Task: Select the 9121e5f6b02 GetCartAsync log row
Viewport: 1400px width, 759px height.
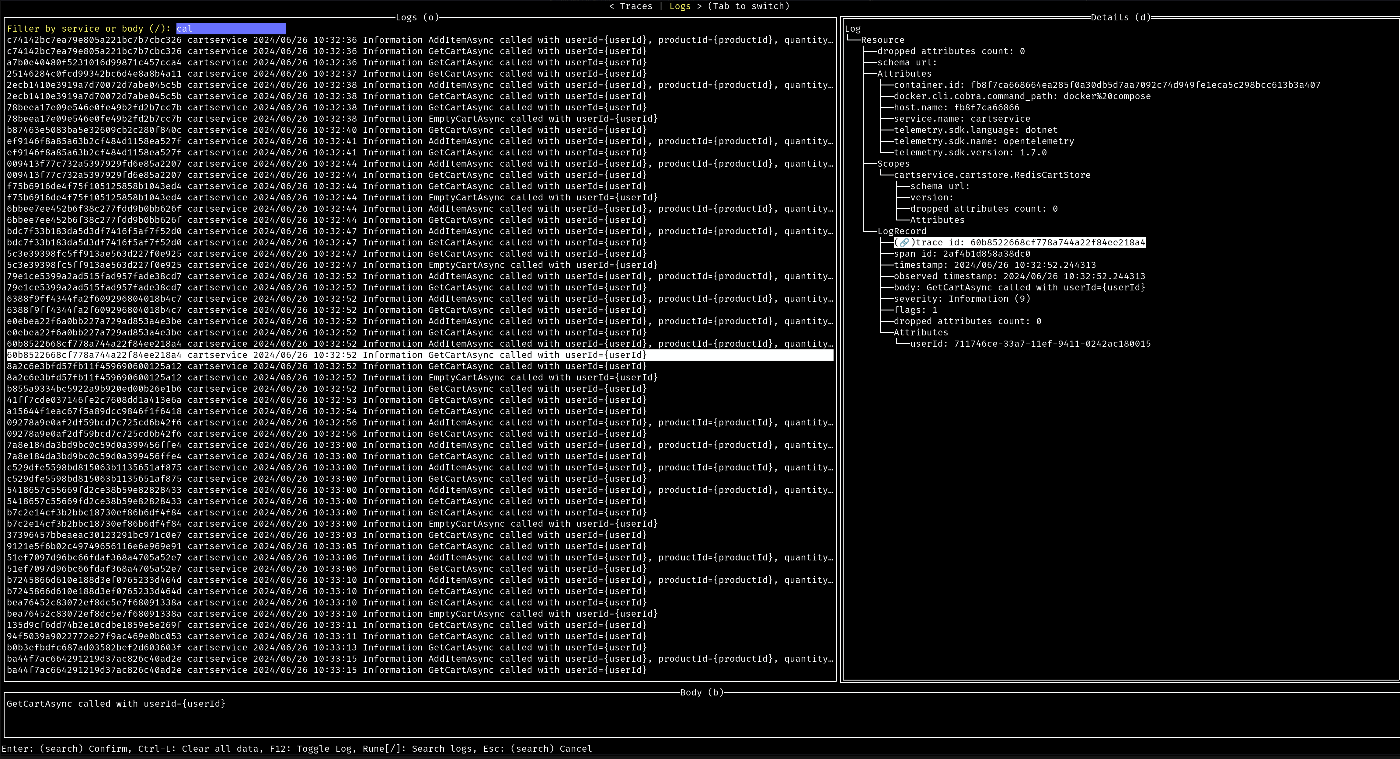Action: (420, 545)
